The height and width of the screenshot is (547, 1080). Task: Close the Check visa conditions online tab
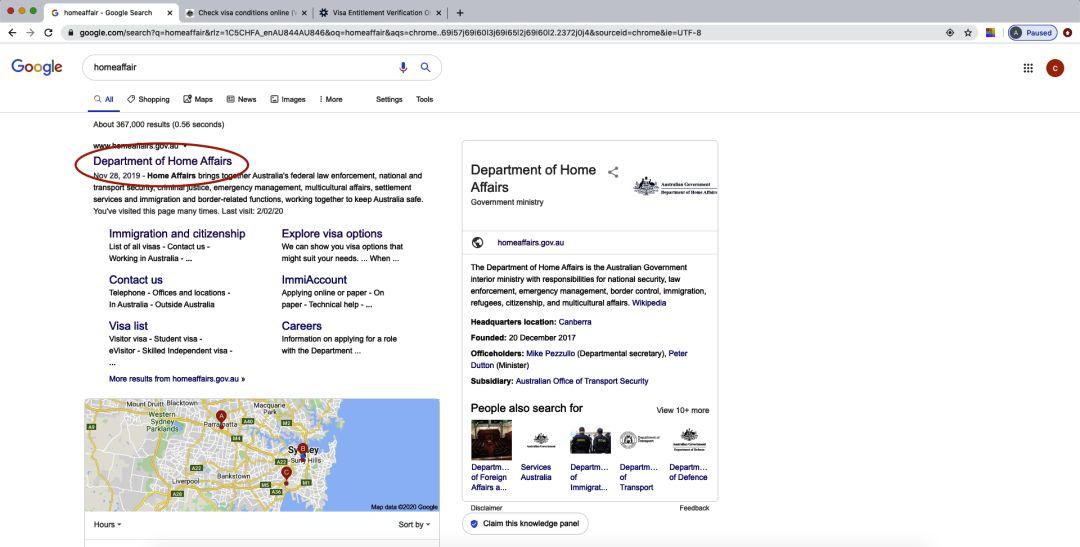coord(304,12)
